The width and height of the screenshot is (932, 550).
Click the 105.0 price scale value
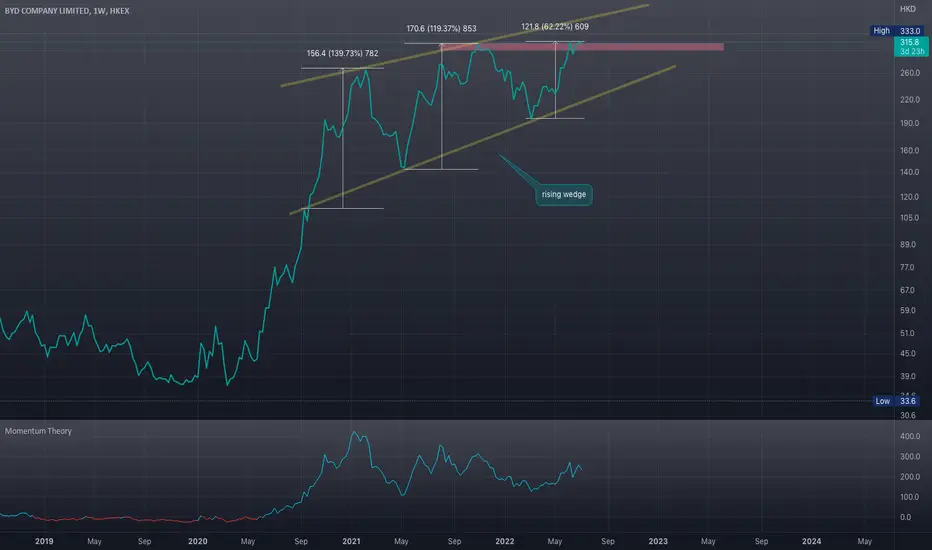pos(909,218)
